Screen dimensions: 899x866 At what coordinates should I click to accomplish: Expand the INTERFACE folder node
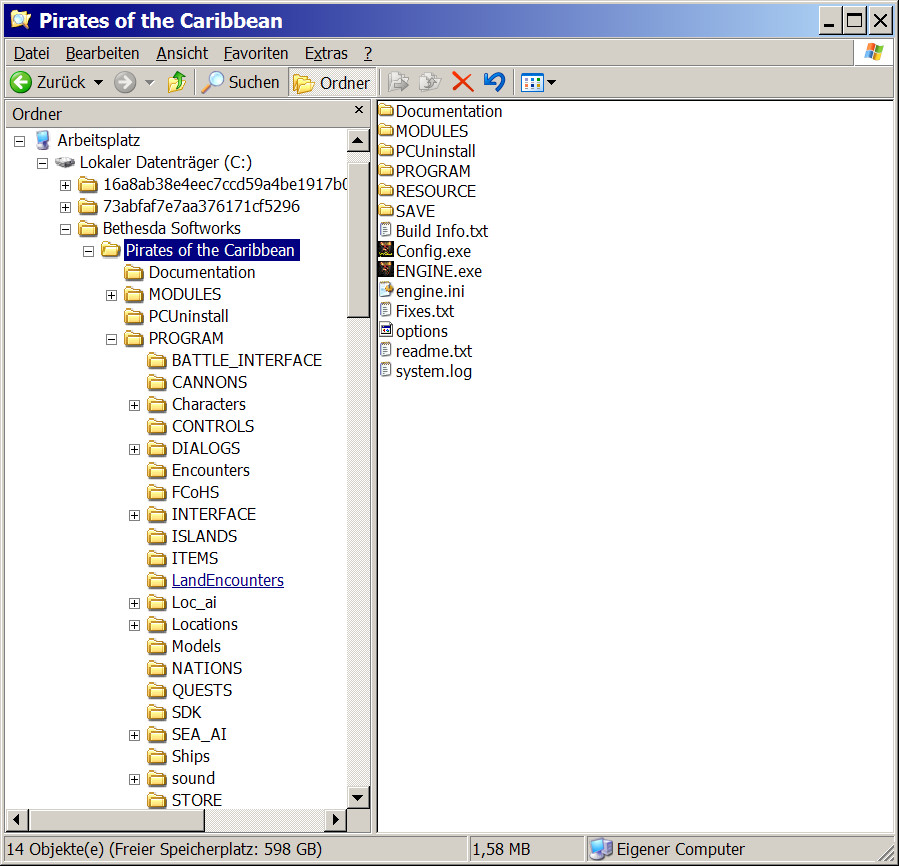134,515
